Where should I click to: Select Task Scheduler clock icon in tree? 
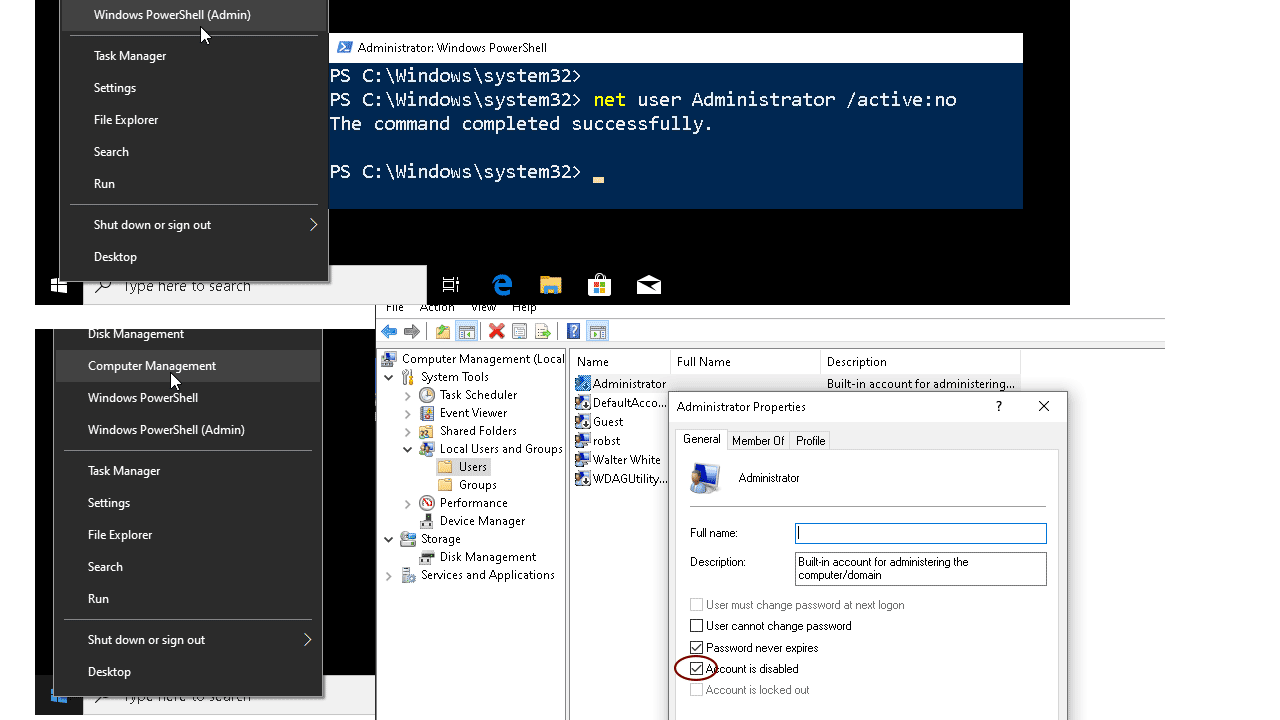pos(427,395)
